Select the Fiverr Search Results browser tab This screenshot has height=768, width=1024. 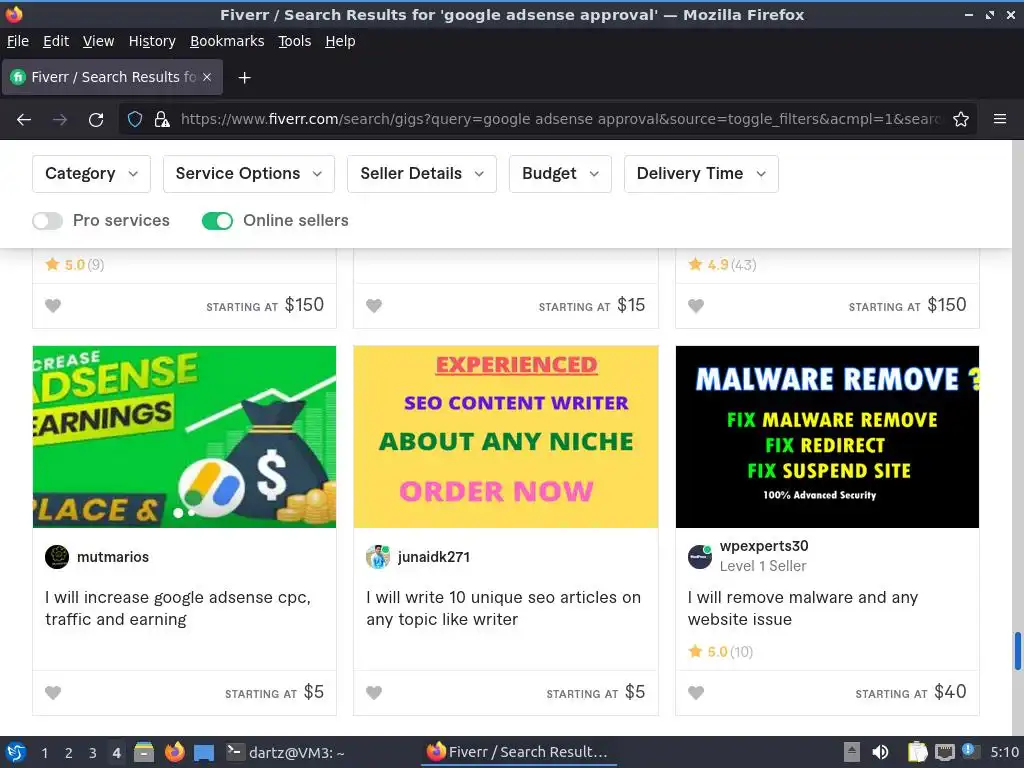112,77
